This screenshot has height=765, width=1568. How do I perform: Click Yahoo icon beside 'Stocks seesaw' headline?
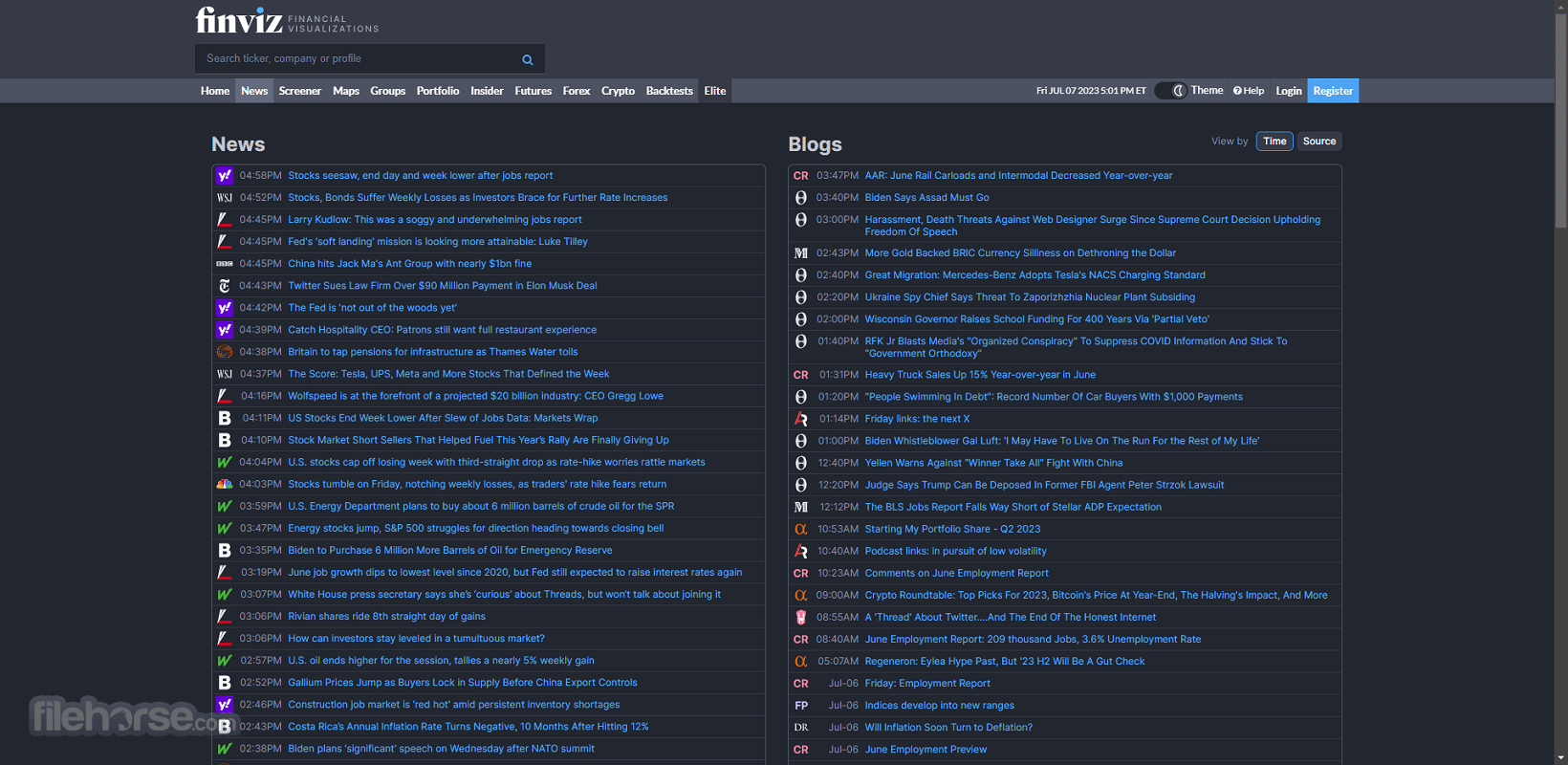(x=225, y=176)
